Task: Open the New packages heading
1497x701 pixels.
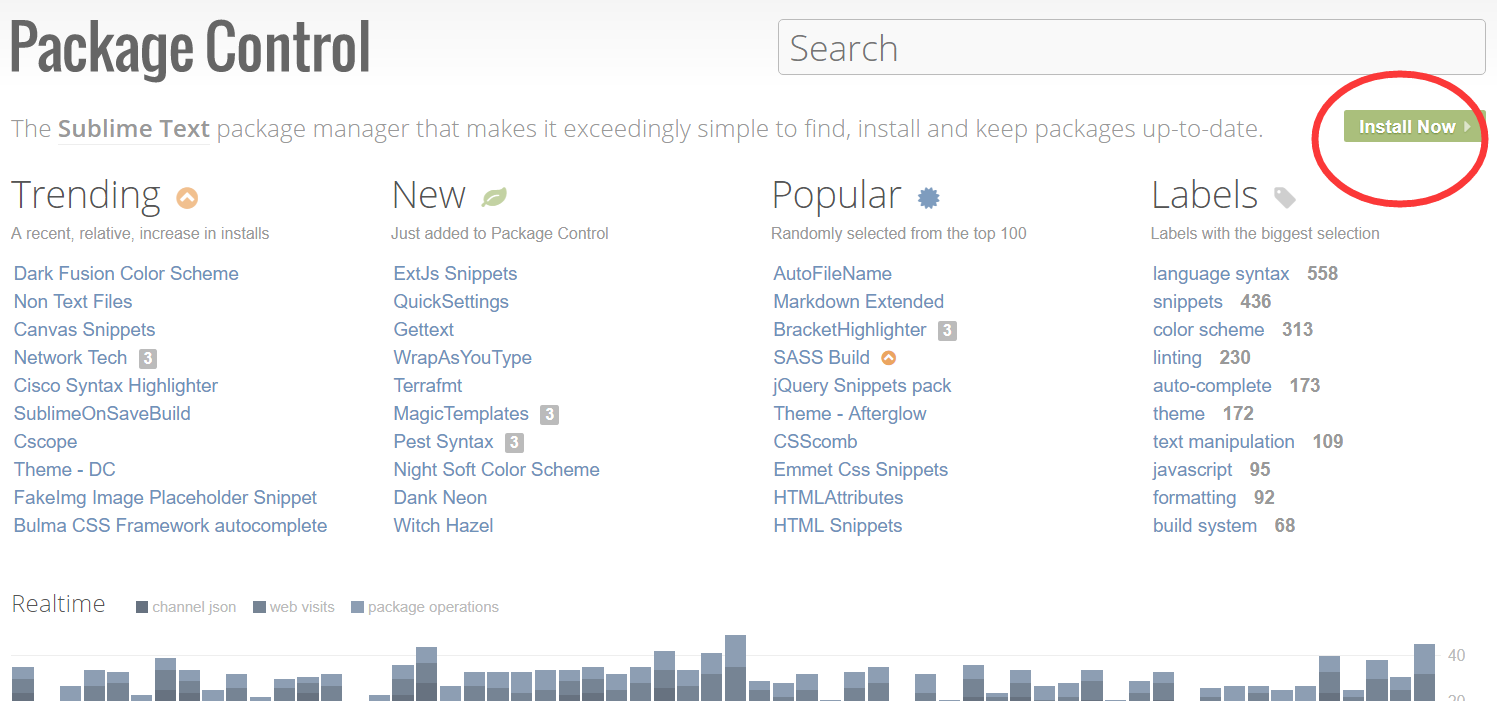Action: 429,195
